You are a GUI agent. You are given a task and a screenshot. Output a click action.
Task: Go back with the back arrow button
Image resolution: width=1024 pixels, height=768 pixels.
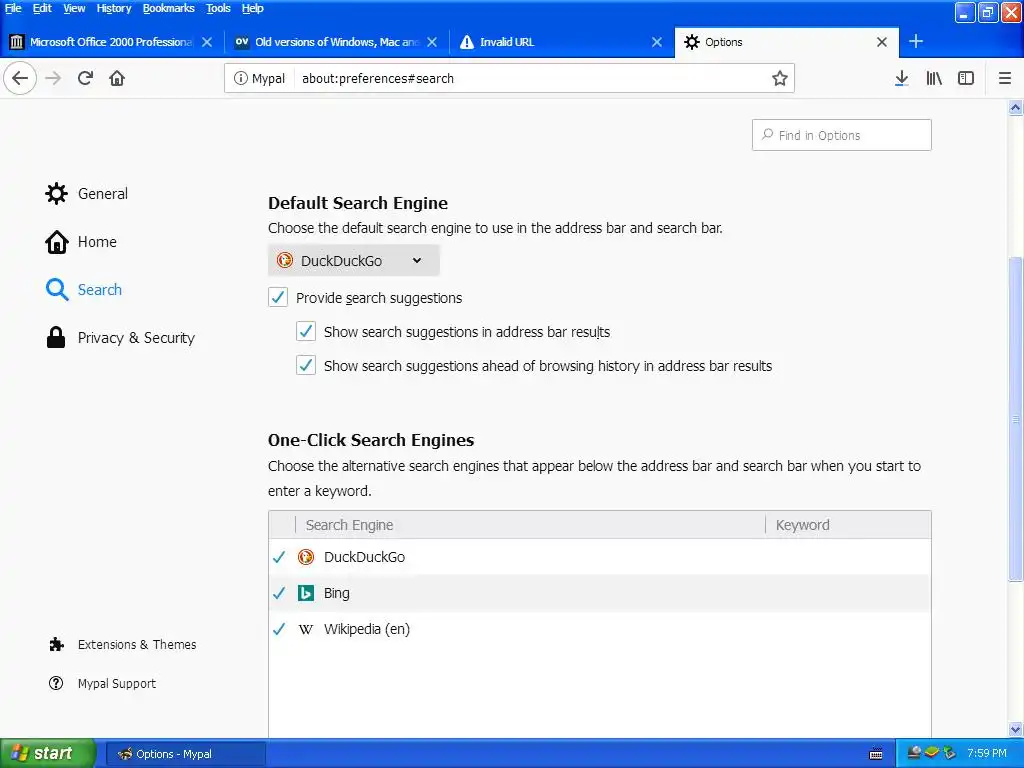click(x=20, y=78)
